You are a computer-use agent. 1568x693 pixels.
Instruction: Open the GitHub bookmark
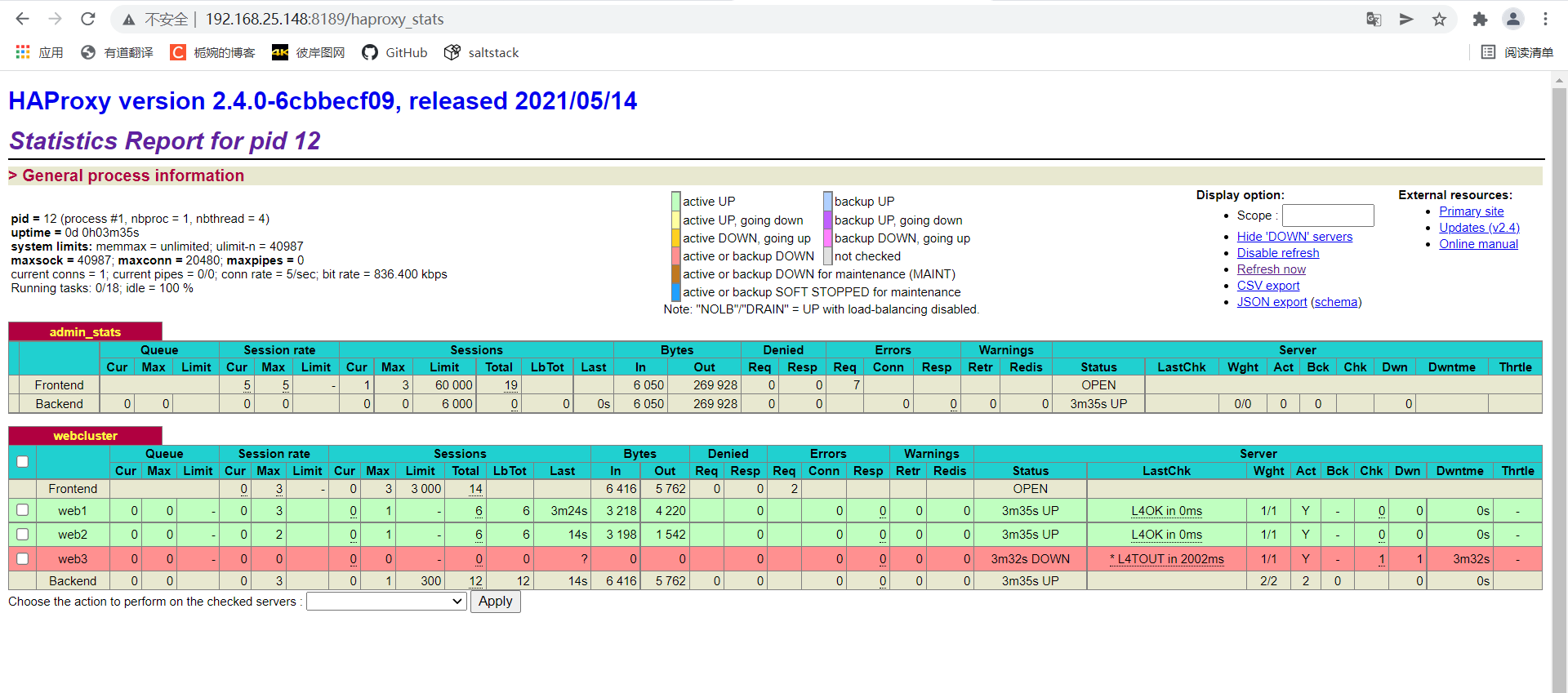click(x=394, y=52)
